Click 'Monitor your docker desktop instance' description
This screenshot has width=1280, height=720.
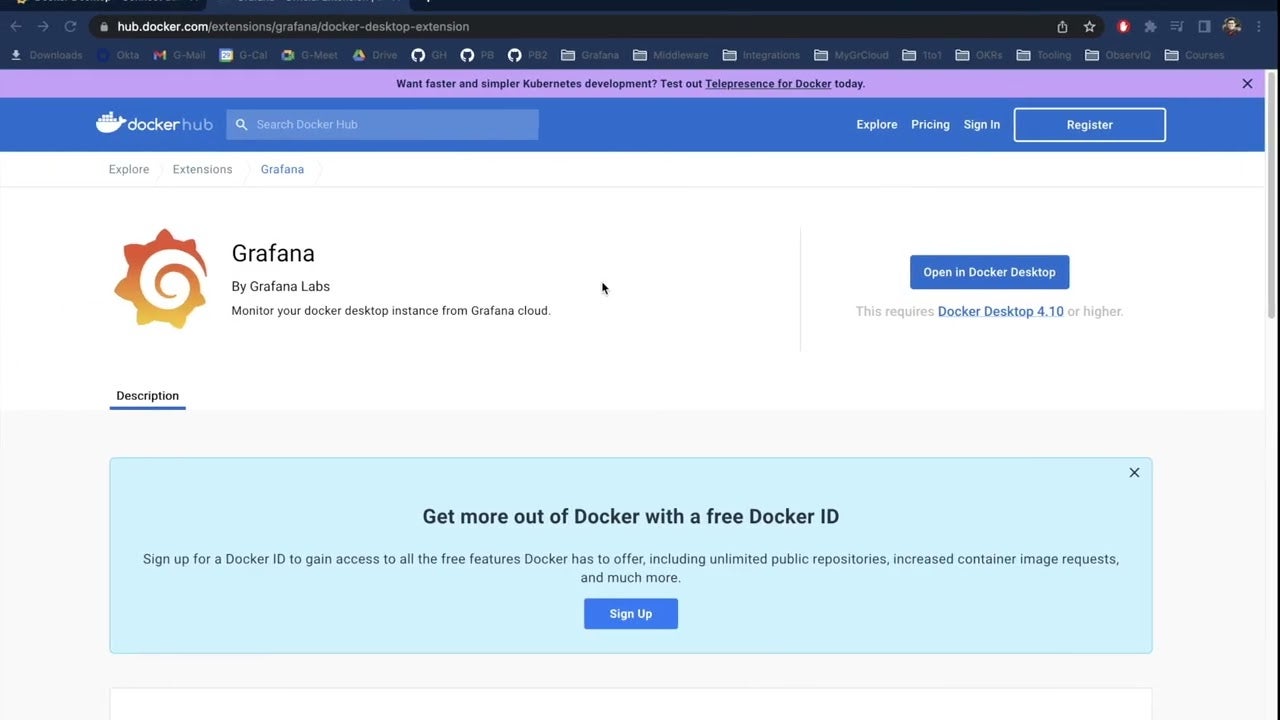(391, 311)
